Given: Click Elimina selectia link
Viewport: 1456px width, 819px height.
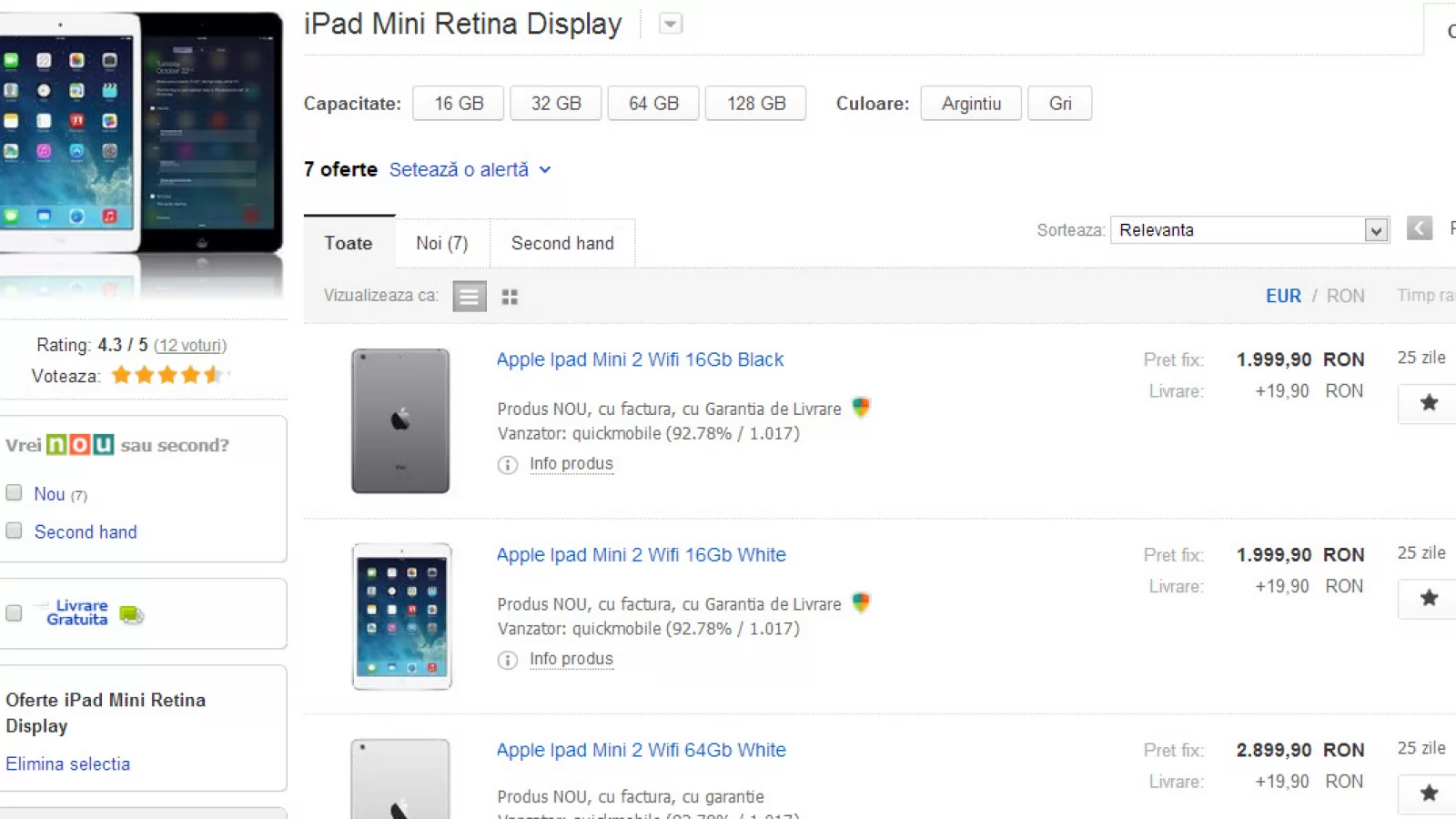Looking at the screenshot, I should click(68, 764).
